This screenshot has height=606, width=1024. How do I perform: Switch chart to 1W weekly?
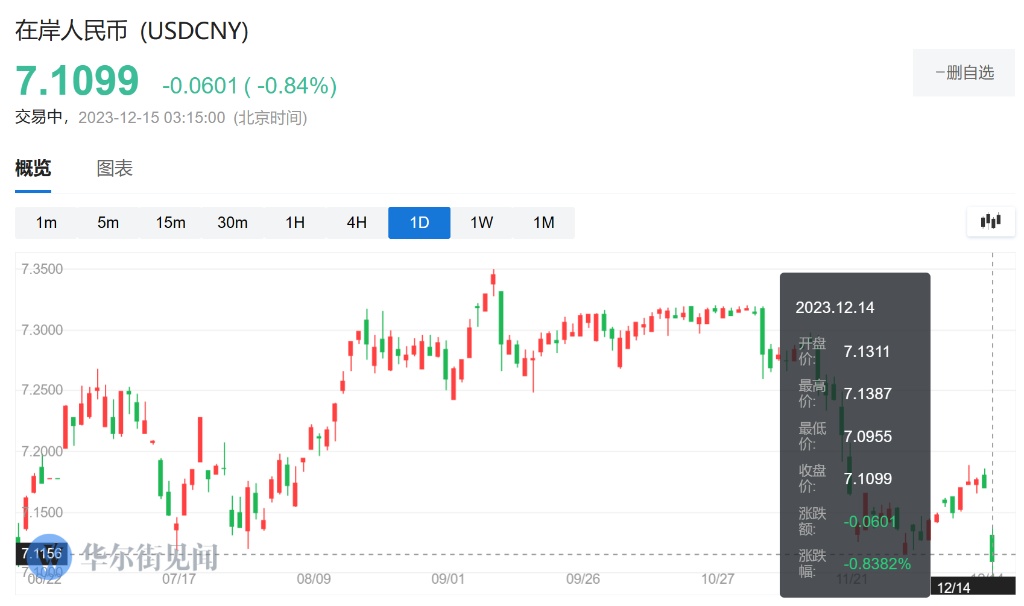[481, 222]
